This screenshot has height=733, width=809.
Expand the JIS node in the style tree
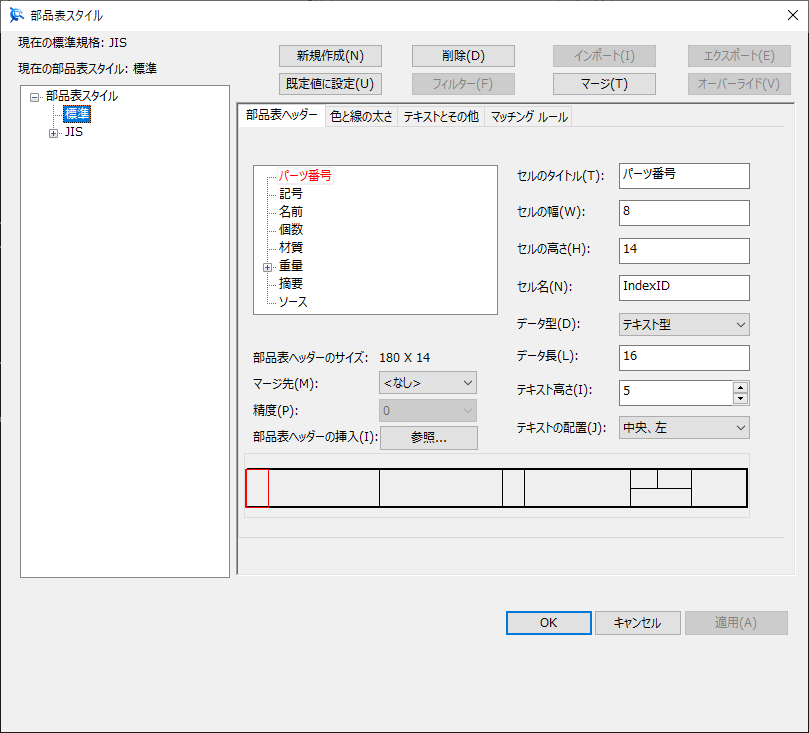click(51, 131)
